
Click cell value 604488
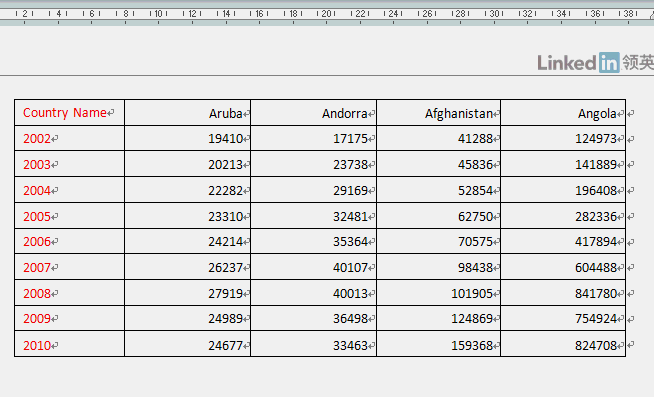(596, 267)
